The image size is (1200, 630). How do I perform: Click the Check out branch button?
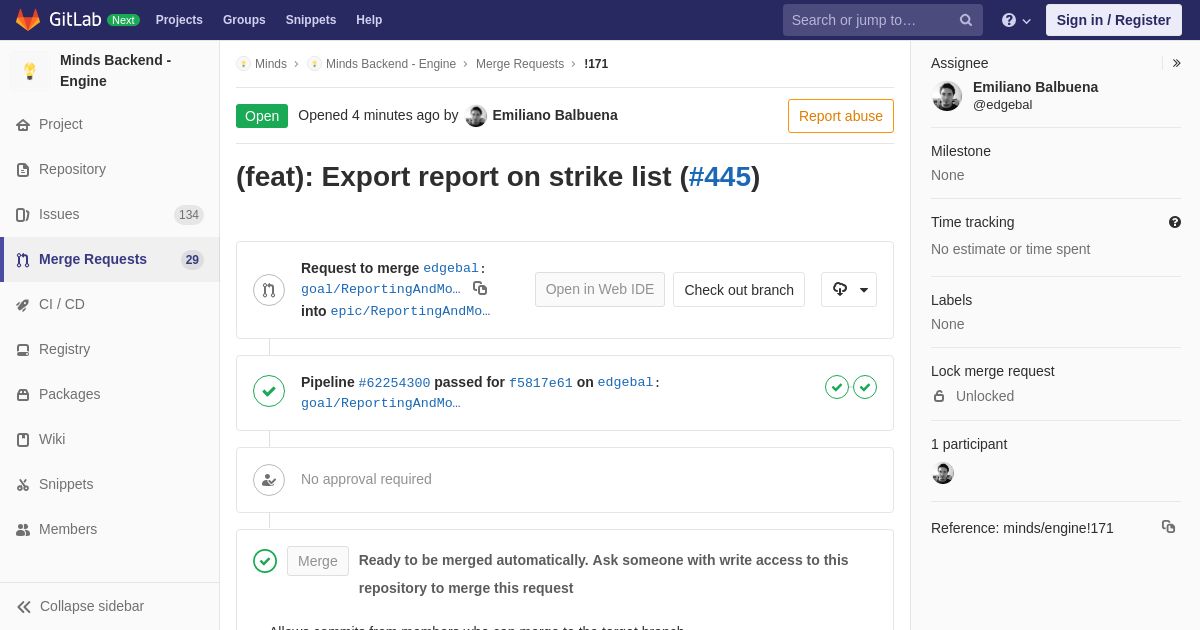[x=739, y=290]
